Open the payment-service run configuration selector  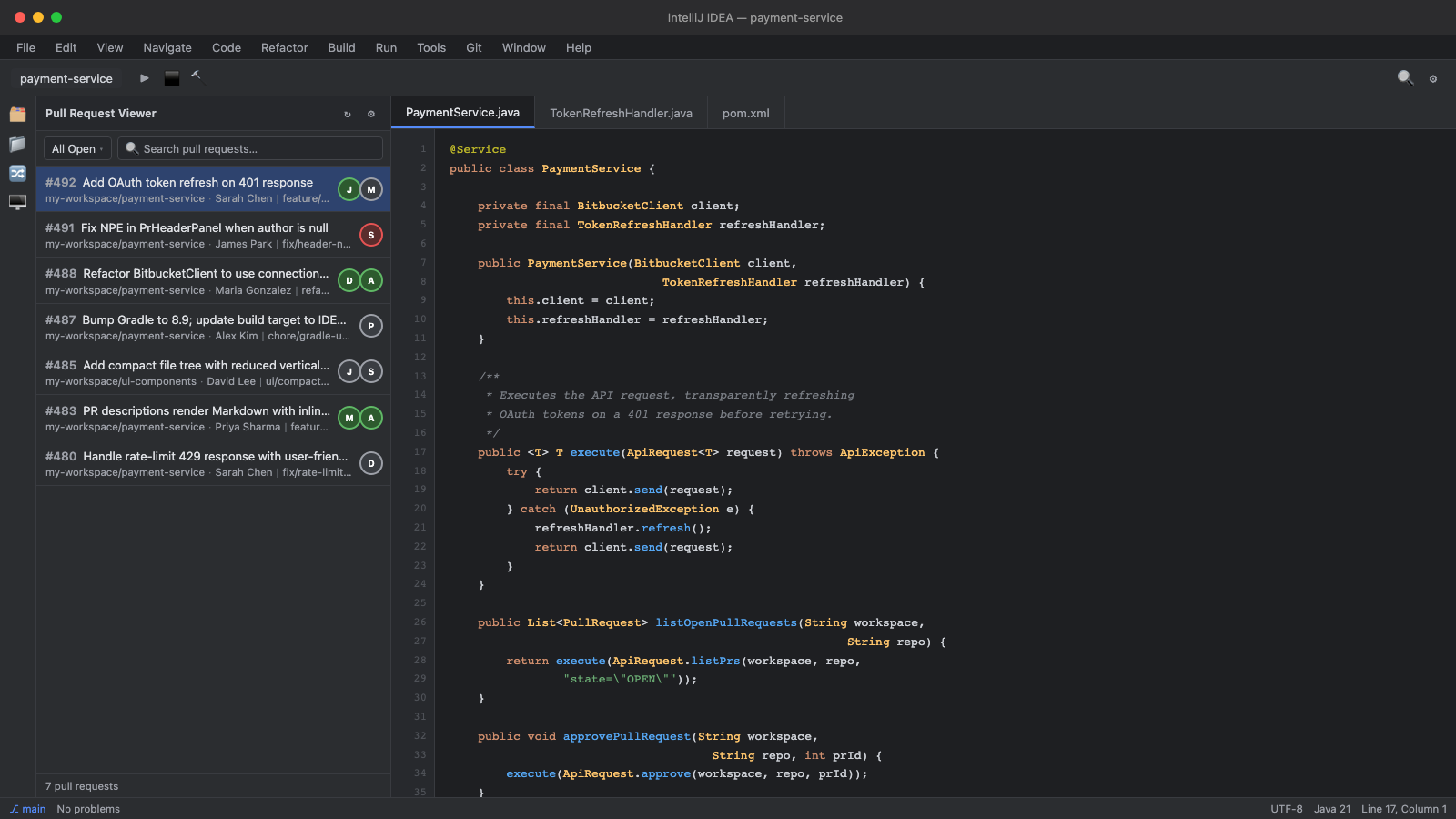(x=66, y=79)
